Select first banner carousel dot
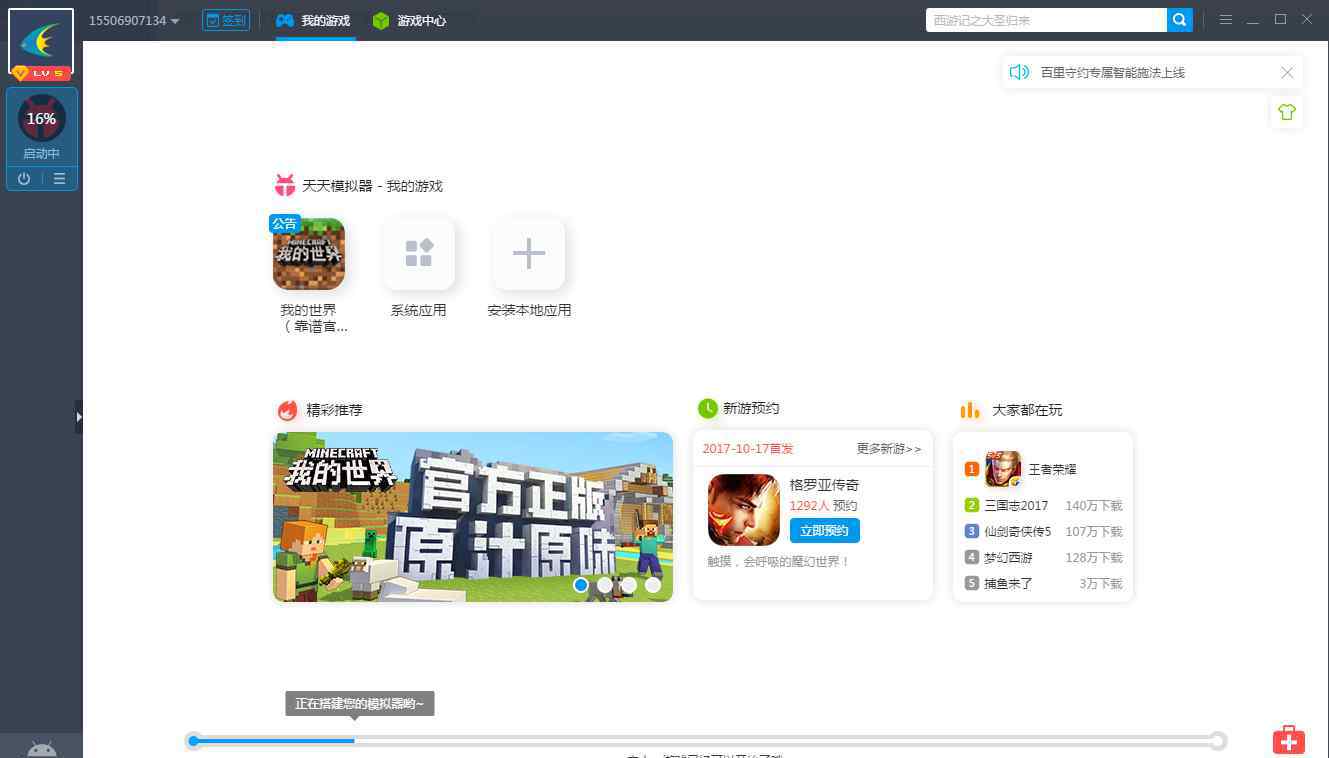1329x758 pixels. 581,585
